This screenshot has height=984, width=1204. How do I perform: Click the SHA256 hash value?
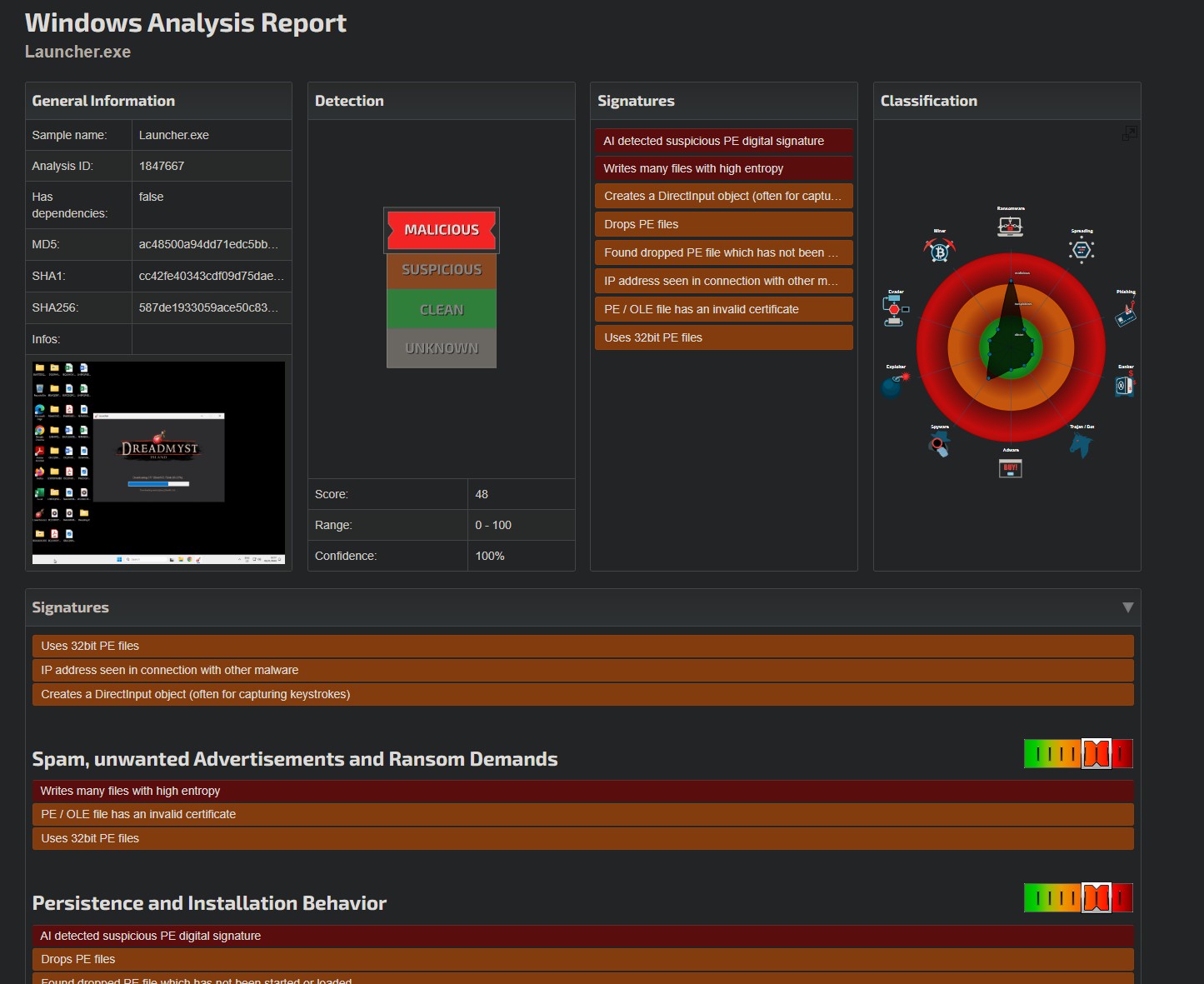click(208, 307)
